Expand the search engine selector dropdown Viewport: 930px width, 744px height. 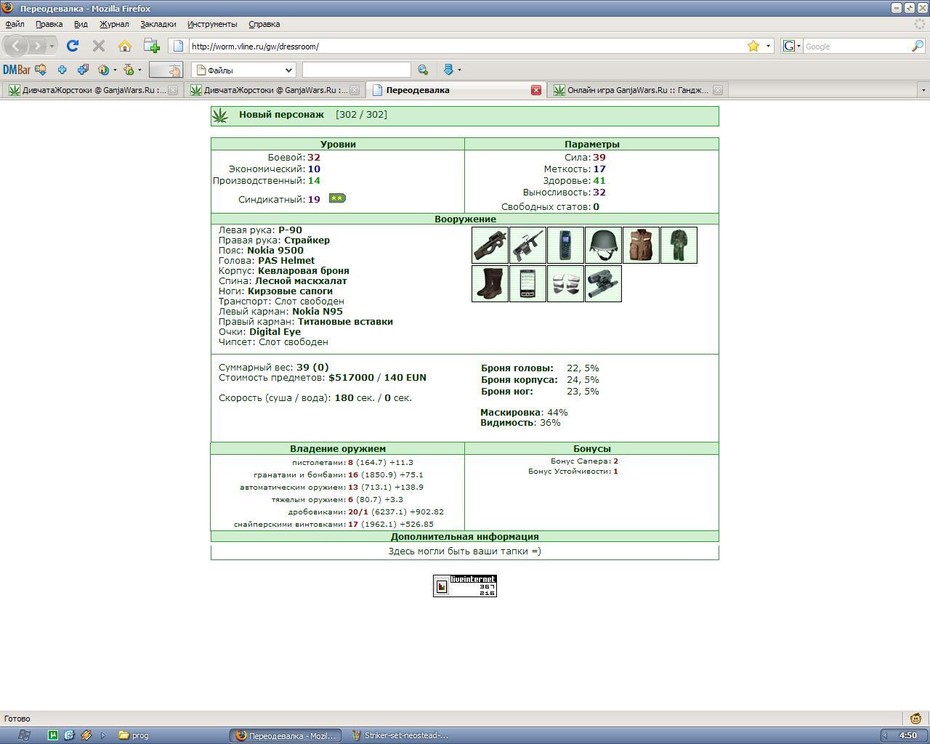(792, 46)
